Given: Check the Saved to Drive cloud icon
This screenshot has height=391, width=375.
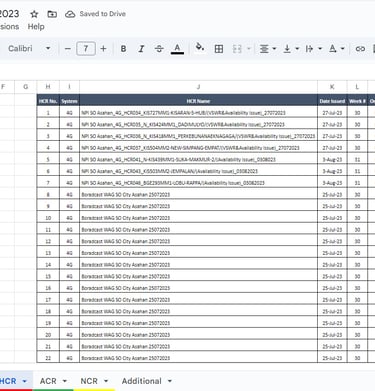Looking at the screenshot, I should [x=70, y=14].
